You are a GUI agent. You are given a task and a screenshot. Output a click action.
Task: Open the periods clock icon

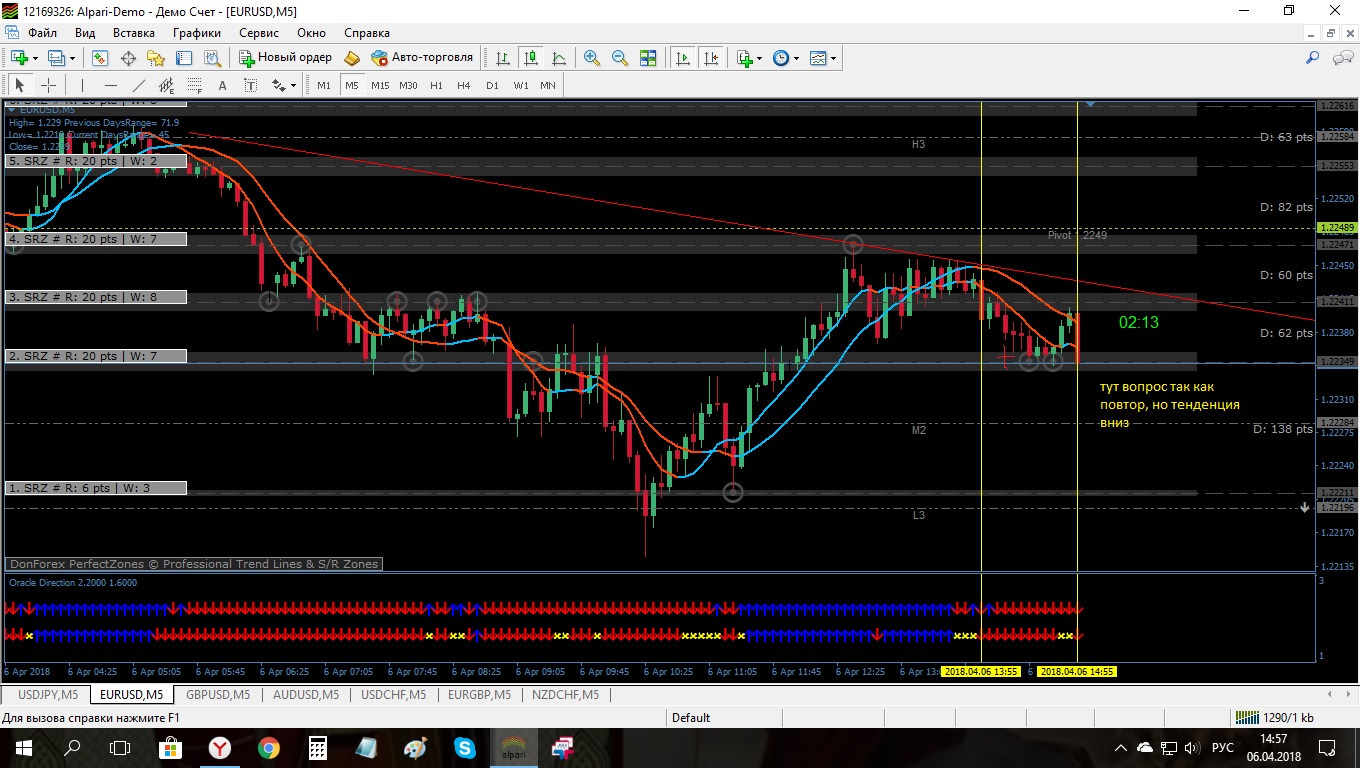[x=781, y=58]
